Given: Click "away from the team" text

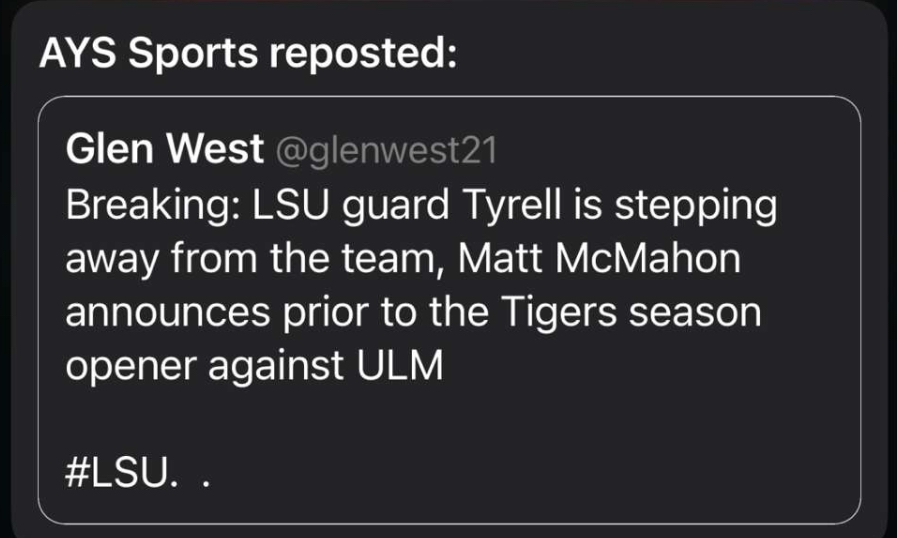Looking at the screenshot, I should tap(258, 260).
